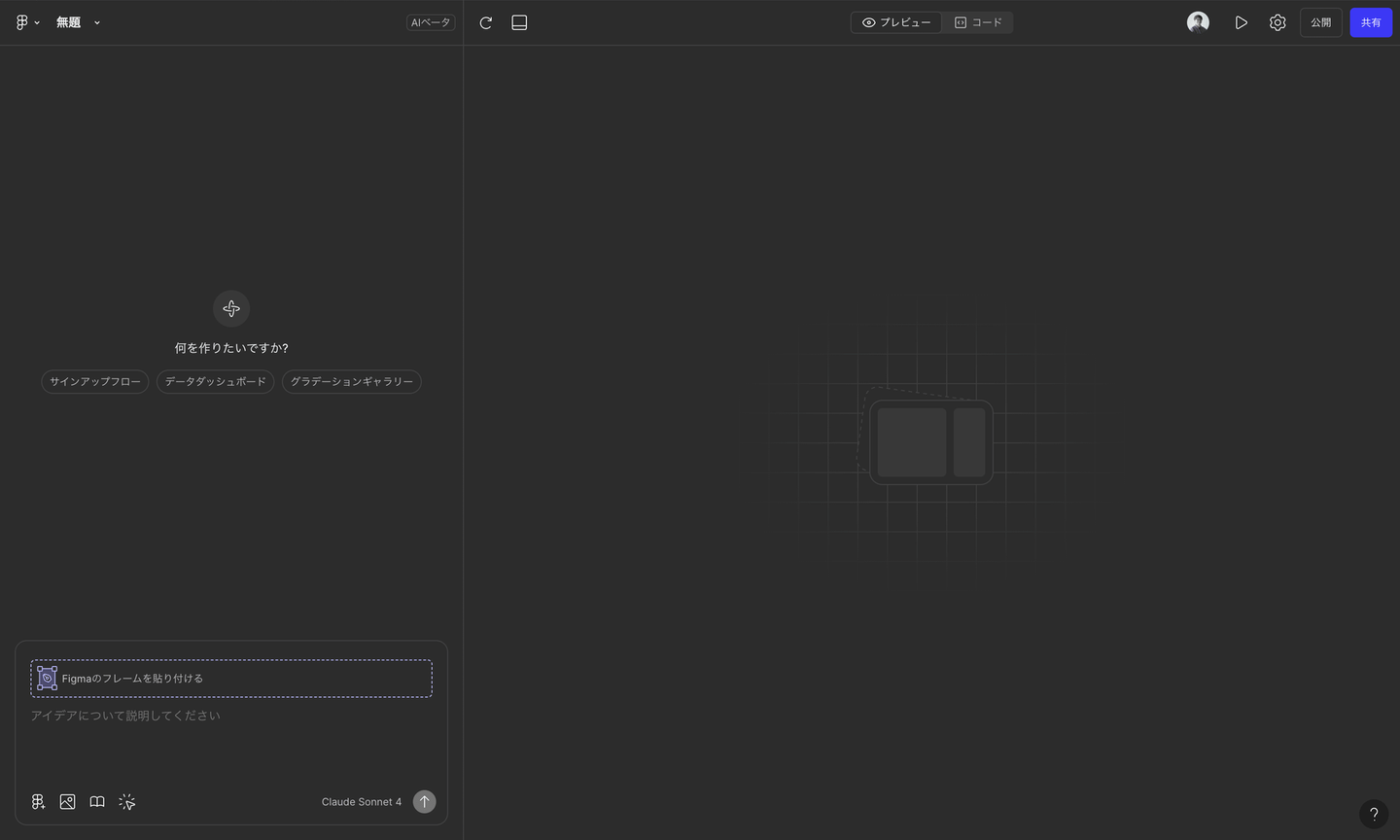Open help with the question mark button
The width and height of the screenshot is (1400, 840).
[x=1374, y=814]
